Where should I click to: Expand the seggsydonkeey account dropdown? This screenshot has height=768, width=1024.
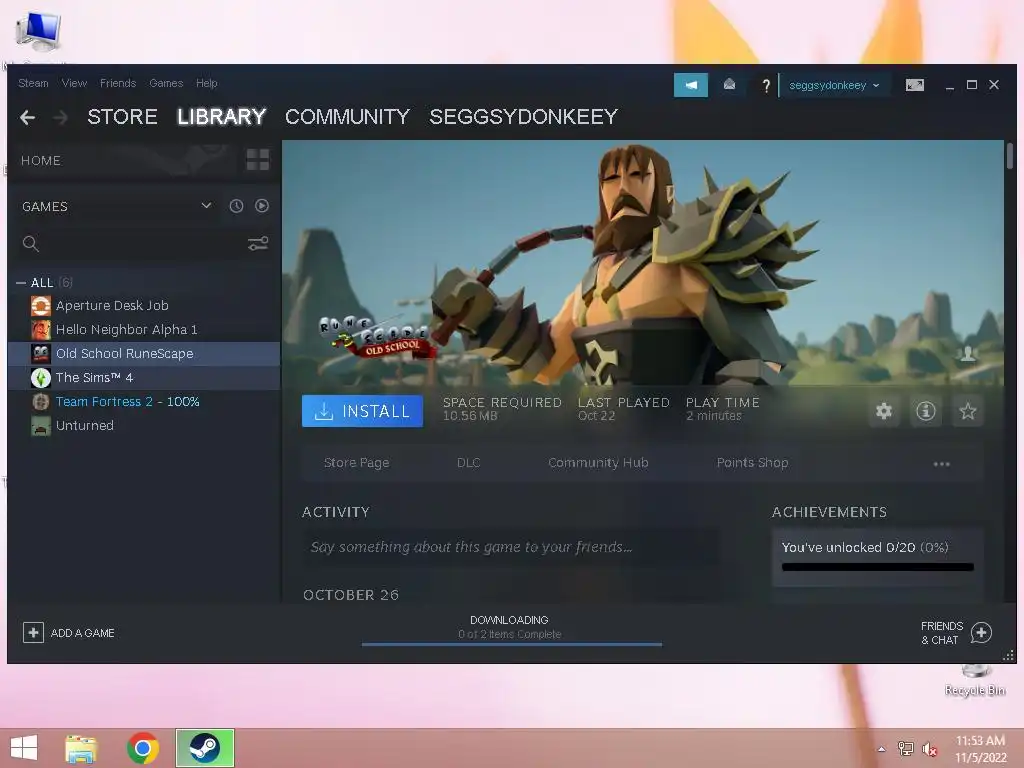pyautogui.click(x=835, y=86)
